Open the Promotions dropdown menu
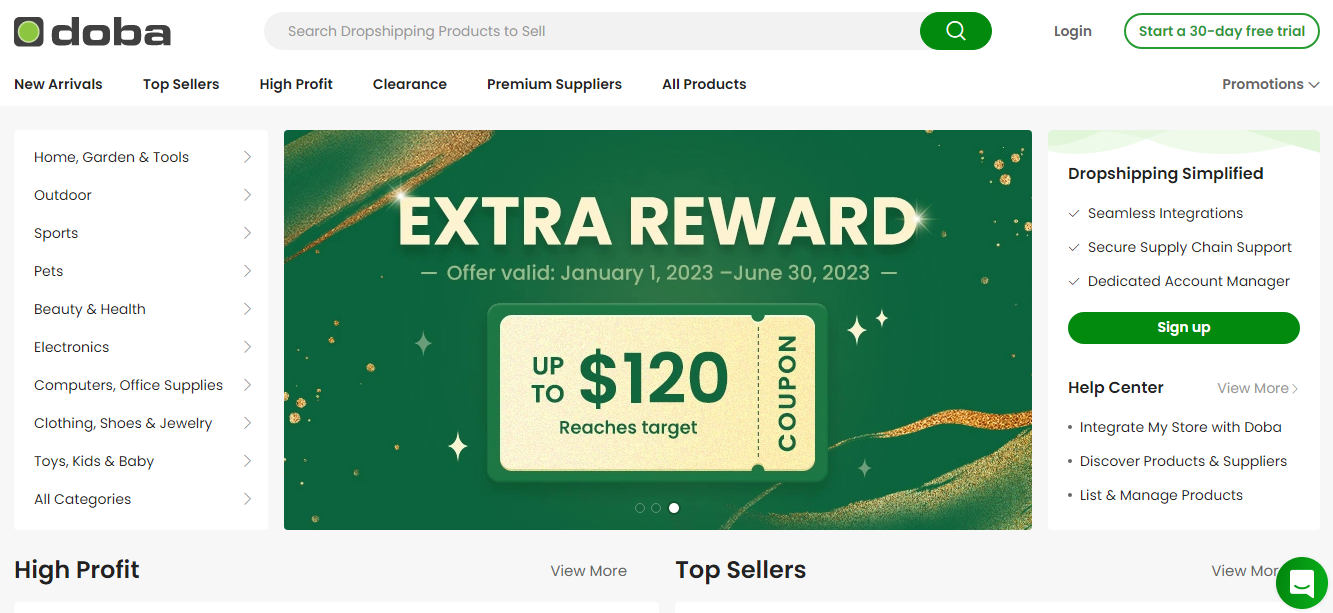The image size is (1333, 613). [1270, 84]
